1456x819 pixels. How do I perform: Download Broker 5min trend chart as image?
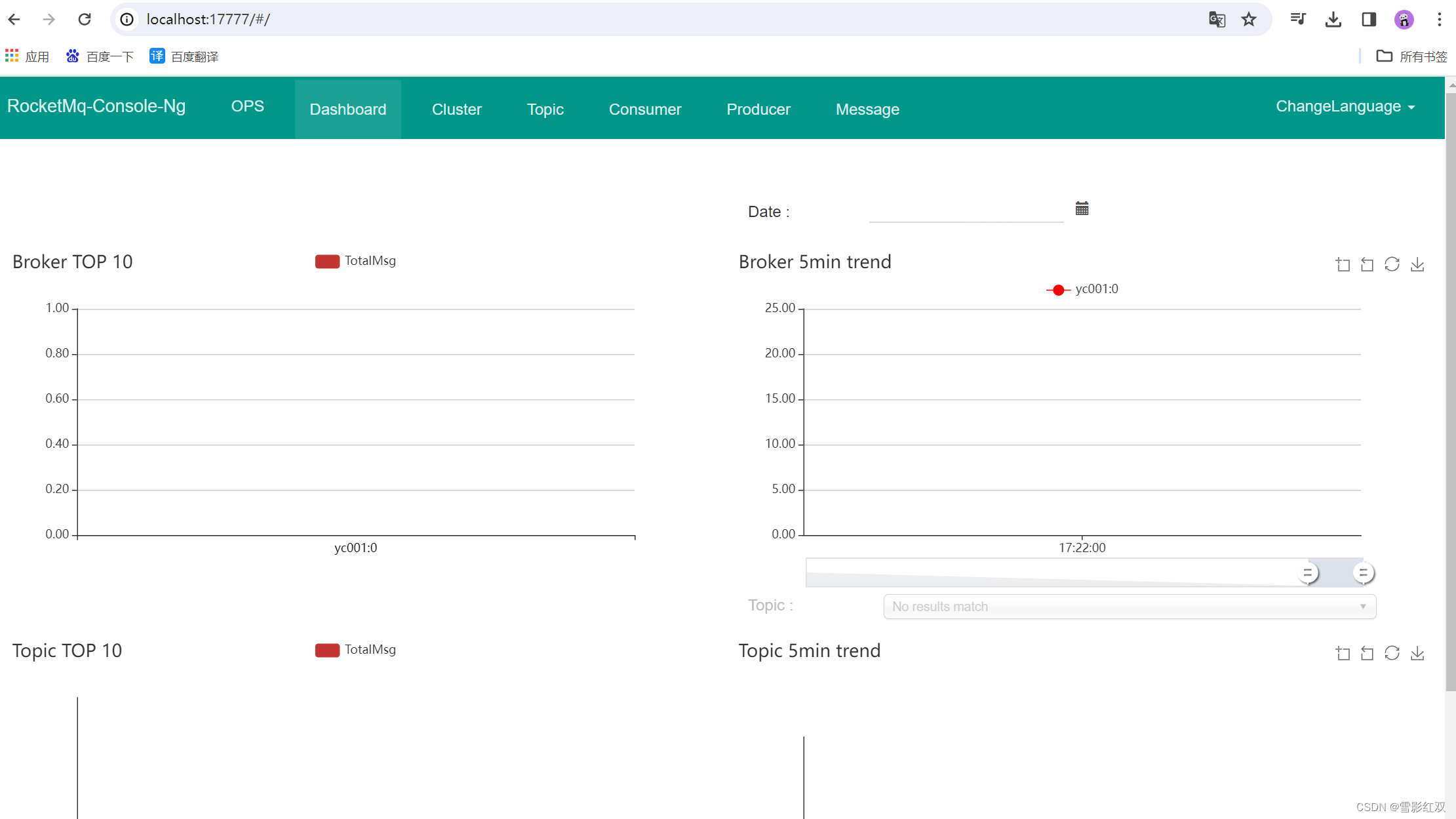coord(1417,264)
